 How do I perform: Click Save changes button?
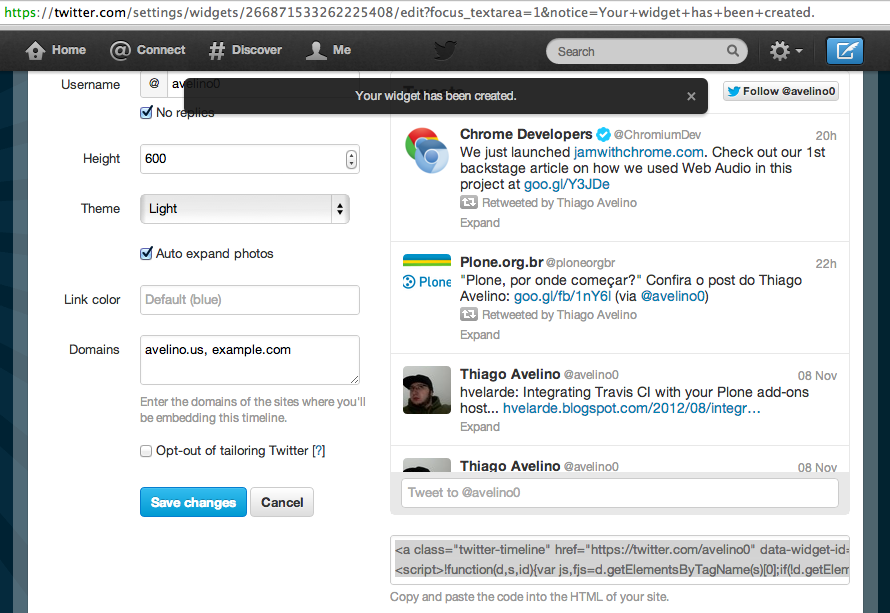click(194, 502)
